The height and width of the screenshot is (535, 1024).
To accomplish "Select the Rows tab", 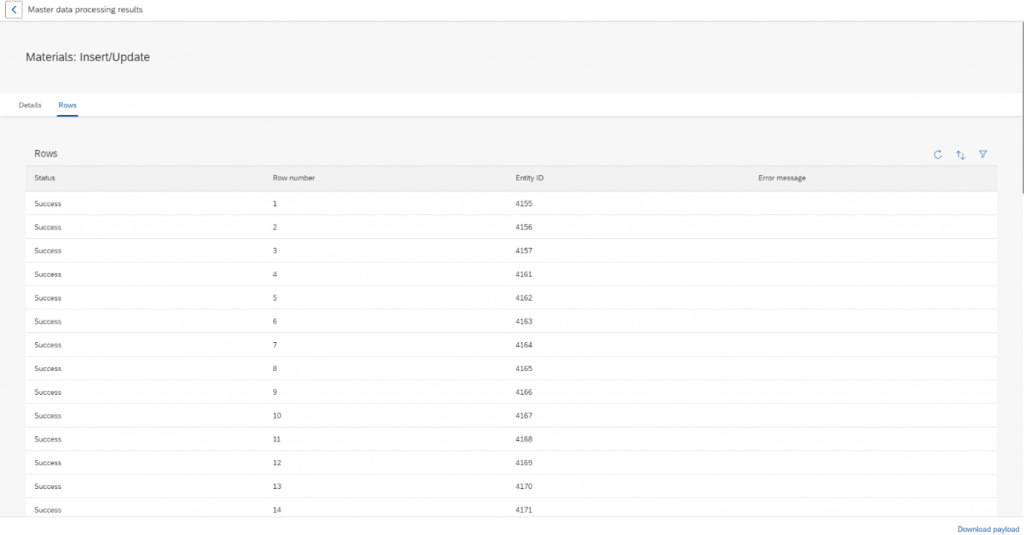I will coord(67,105).
